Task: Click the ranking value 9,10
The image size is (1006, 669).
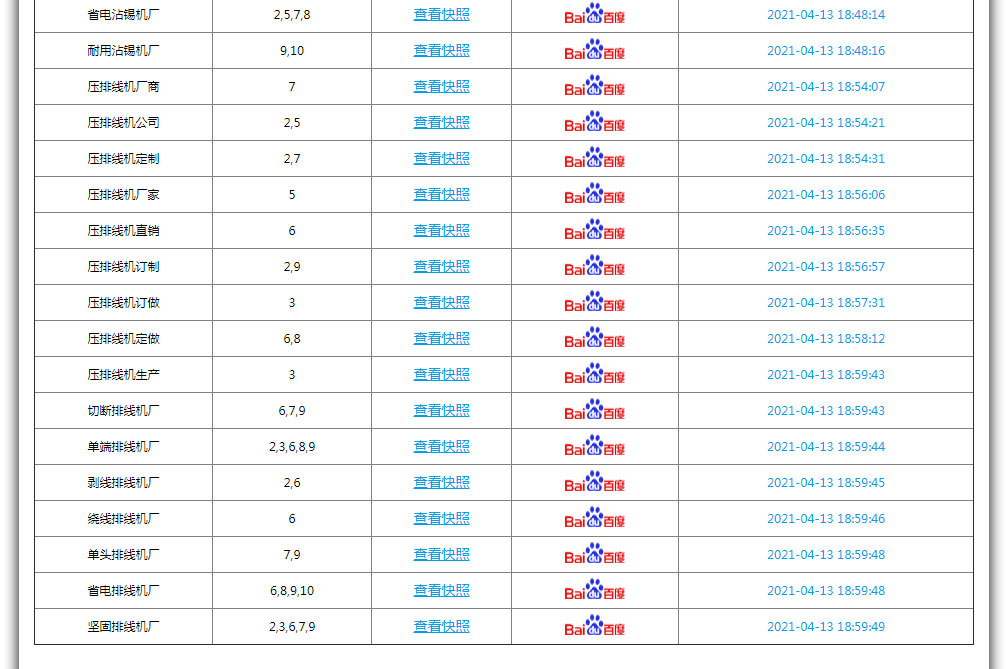Action: pos(292,50)
